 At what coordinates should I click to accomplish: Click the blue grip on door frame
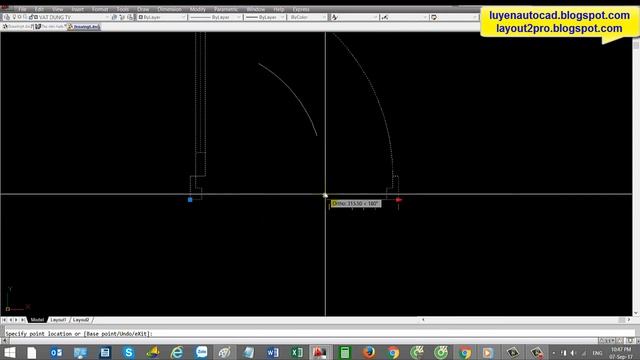(x=190, y=200)
